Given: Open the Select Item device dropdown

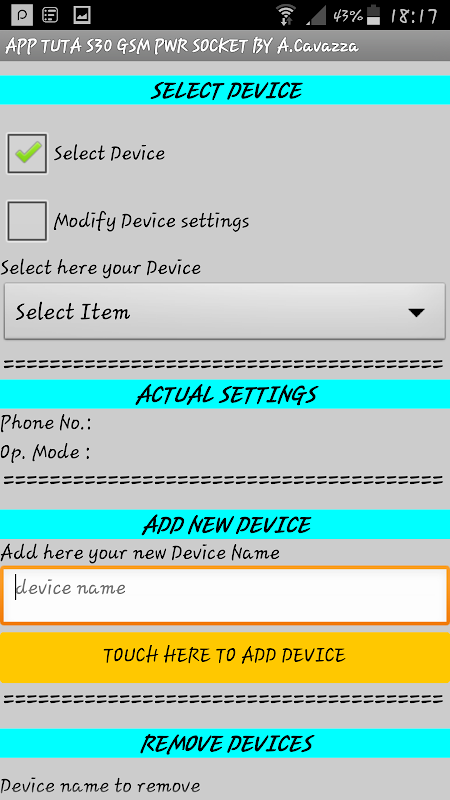Looking at the screenshot, I should (x=224, y=311).
